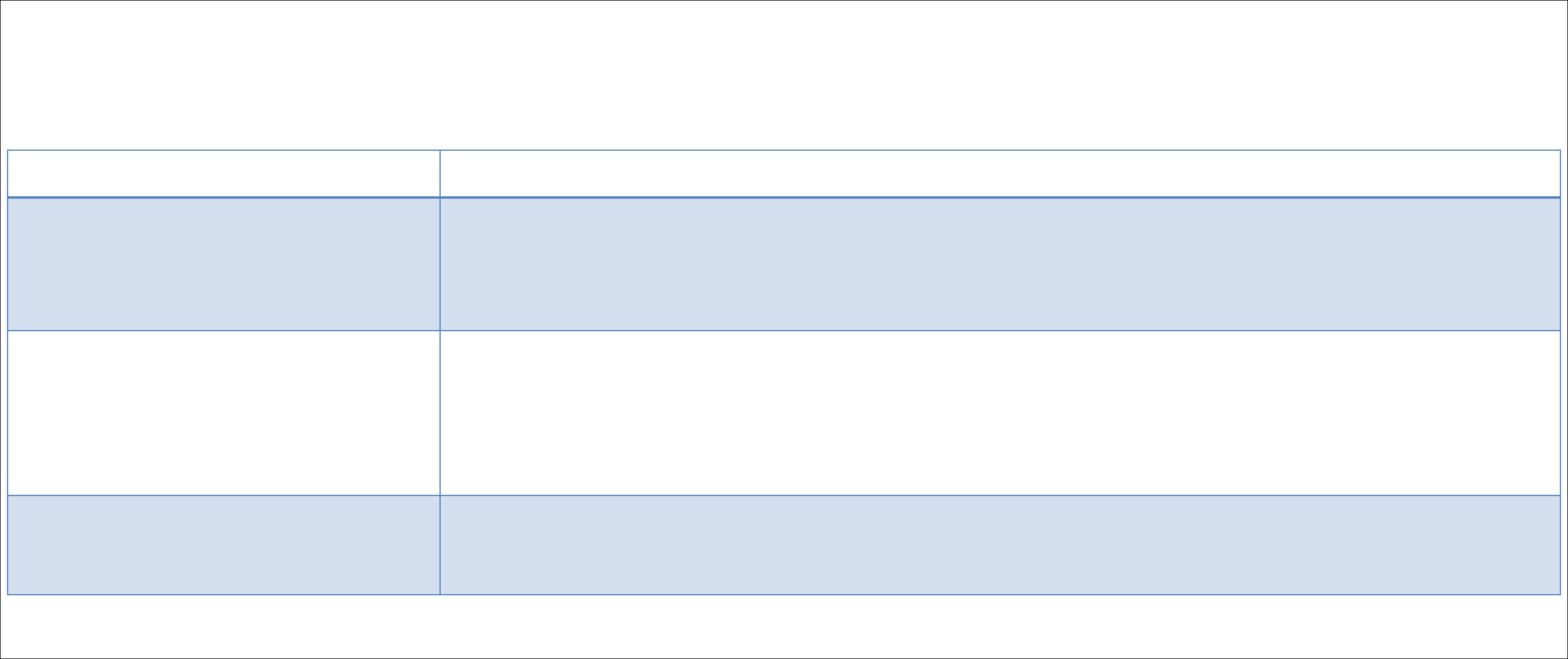
Task: Click the right cell of the white third row
Action: pos(999,412)
